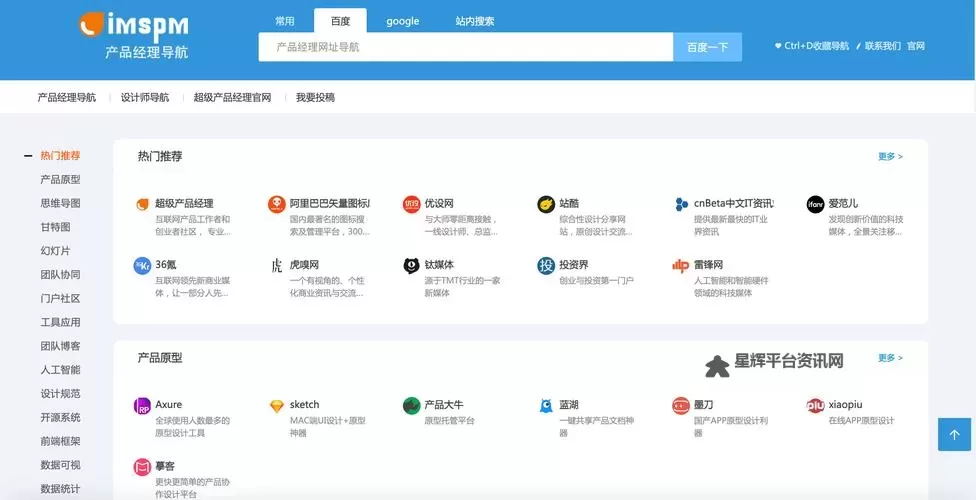Open the 官网 link in header

coord(916,45)
